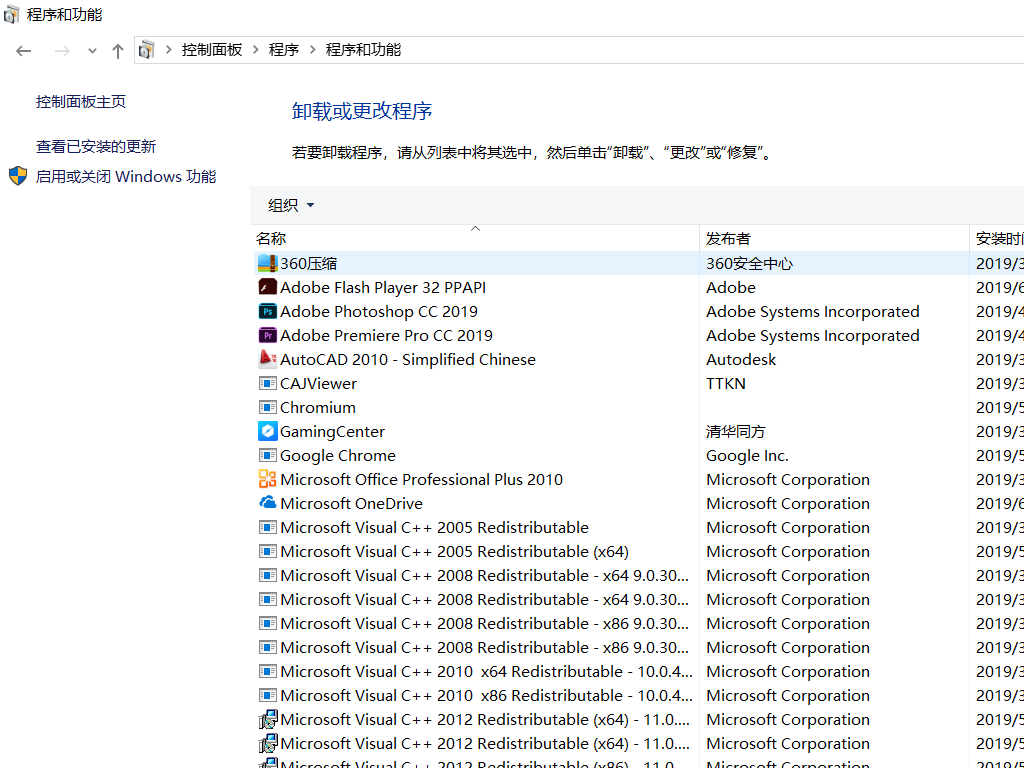Open 控制面板主页 link
Screen dimensions: 1024x768
click(81, 102)
